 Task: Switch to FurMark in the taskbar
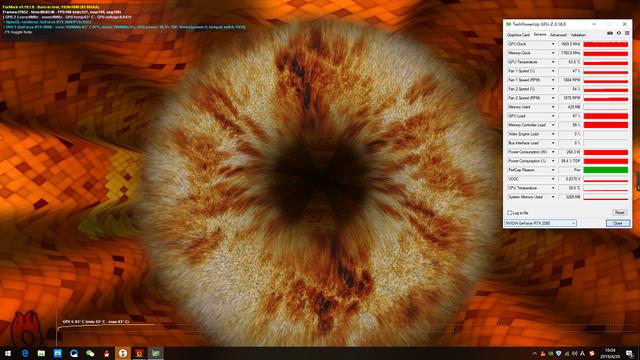tap(139, 353)
